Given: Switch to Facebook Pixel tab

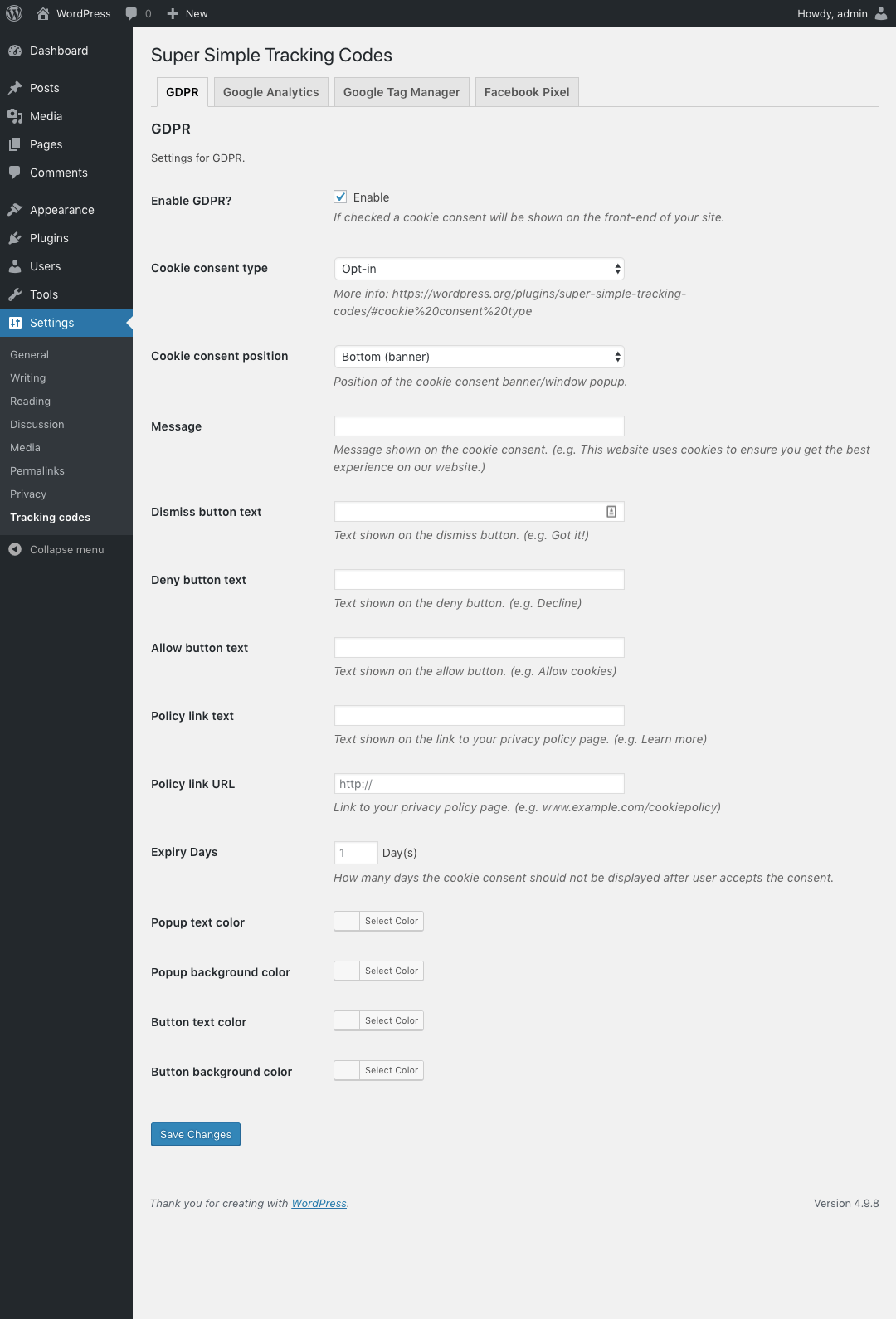Looking at the screenshot, I should click(527, 92).
